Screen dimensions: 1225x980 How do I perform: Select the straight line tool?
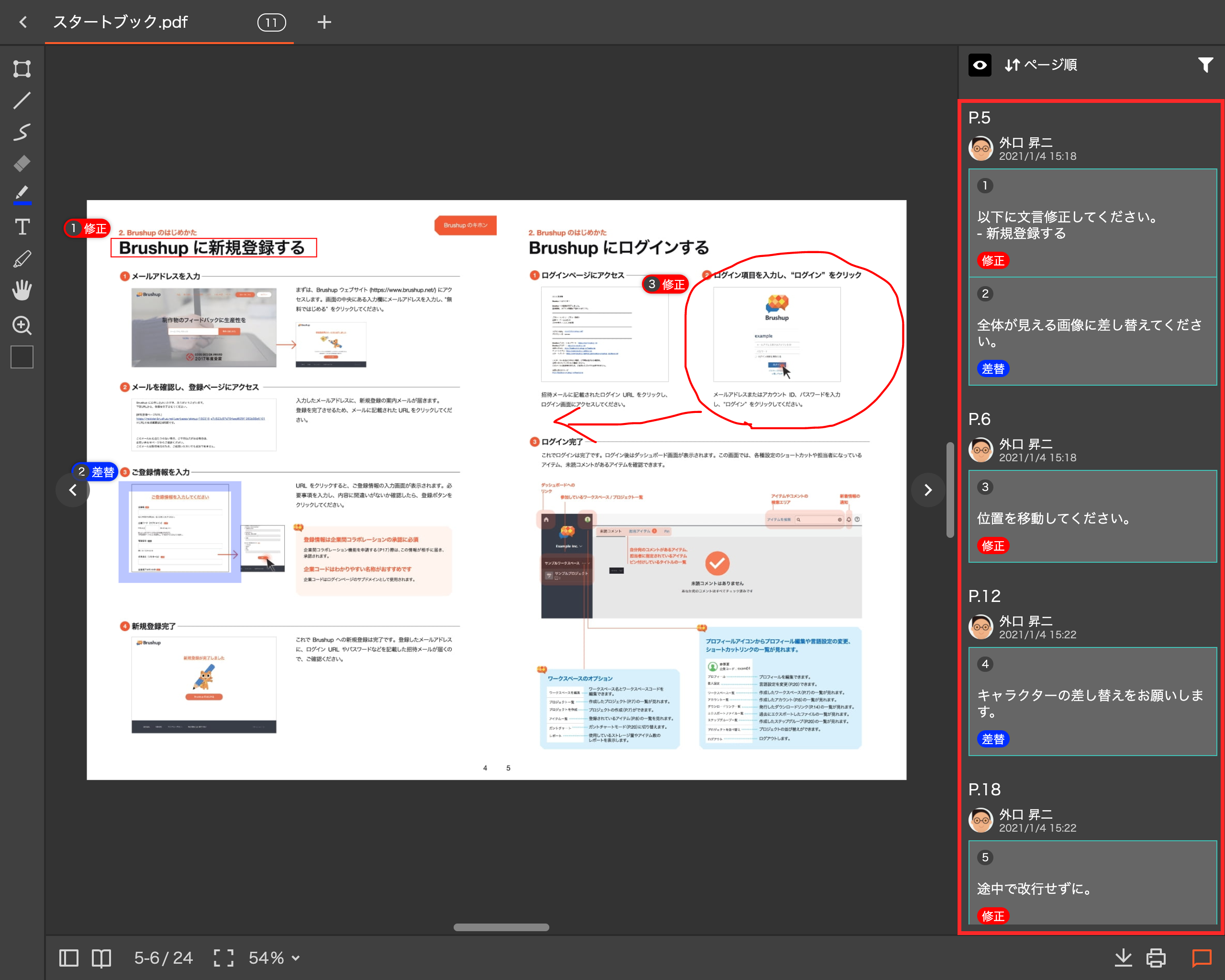tap(22, 100)
